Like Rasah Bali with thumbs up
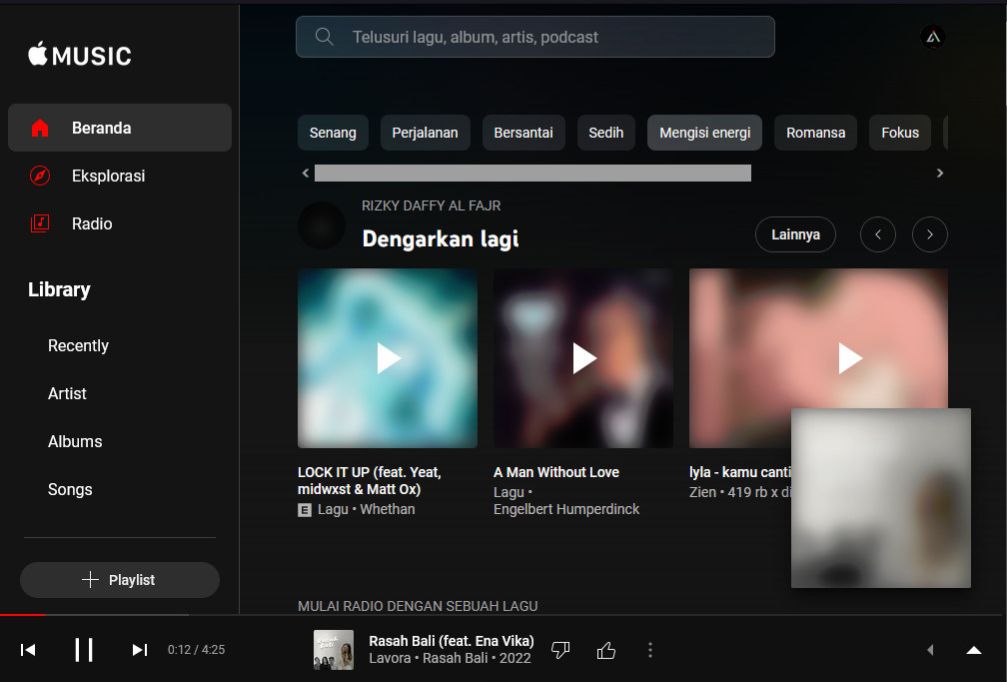 coord(606,650)
